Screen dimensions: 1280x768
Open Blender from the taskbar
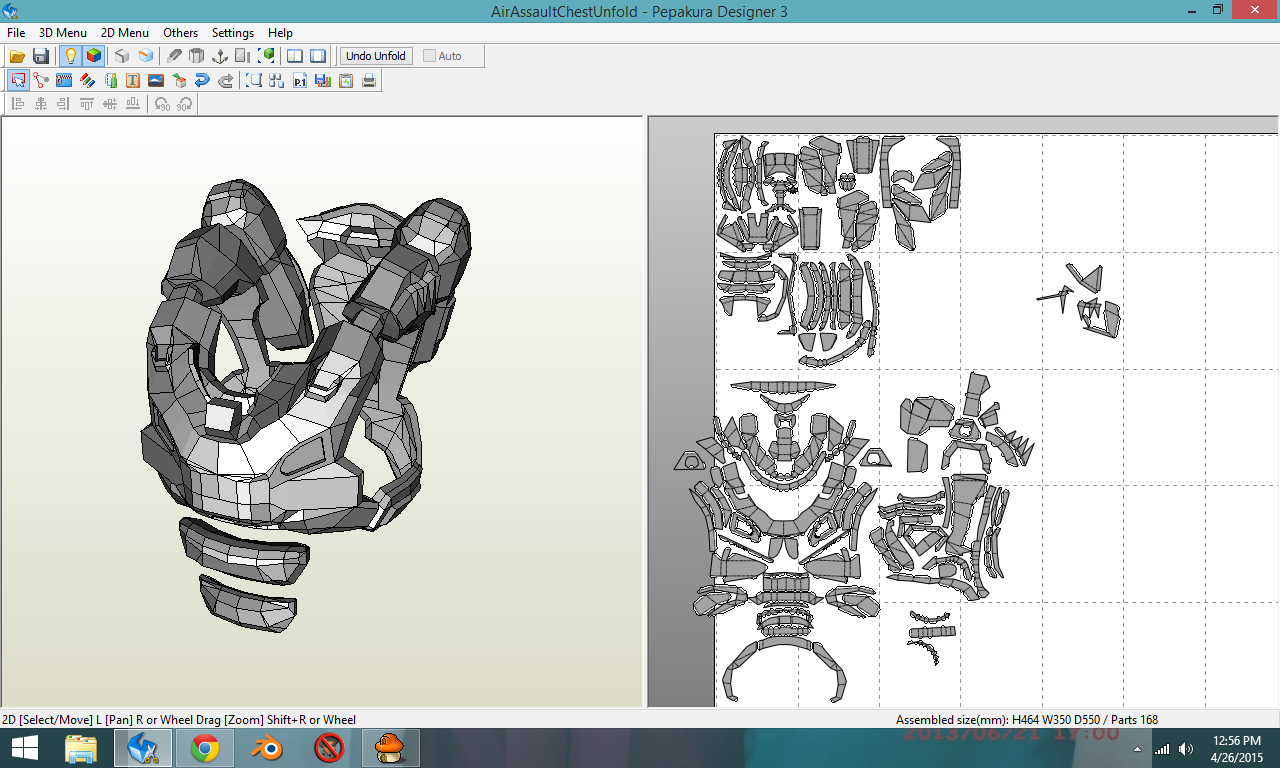(267, 748)
